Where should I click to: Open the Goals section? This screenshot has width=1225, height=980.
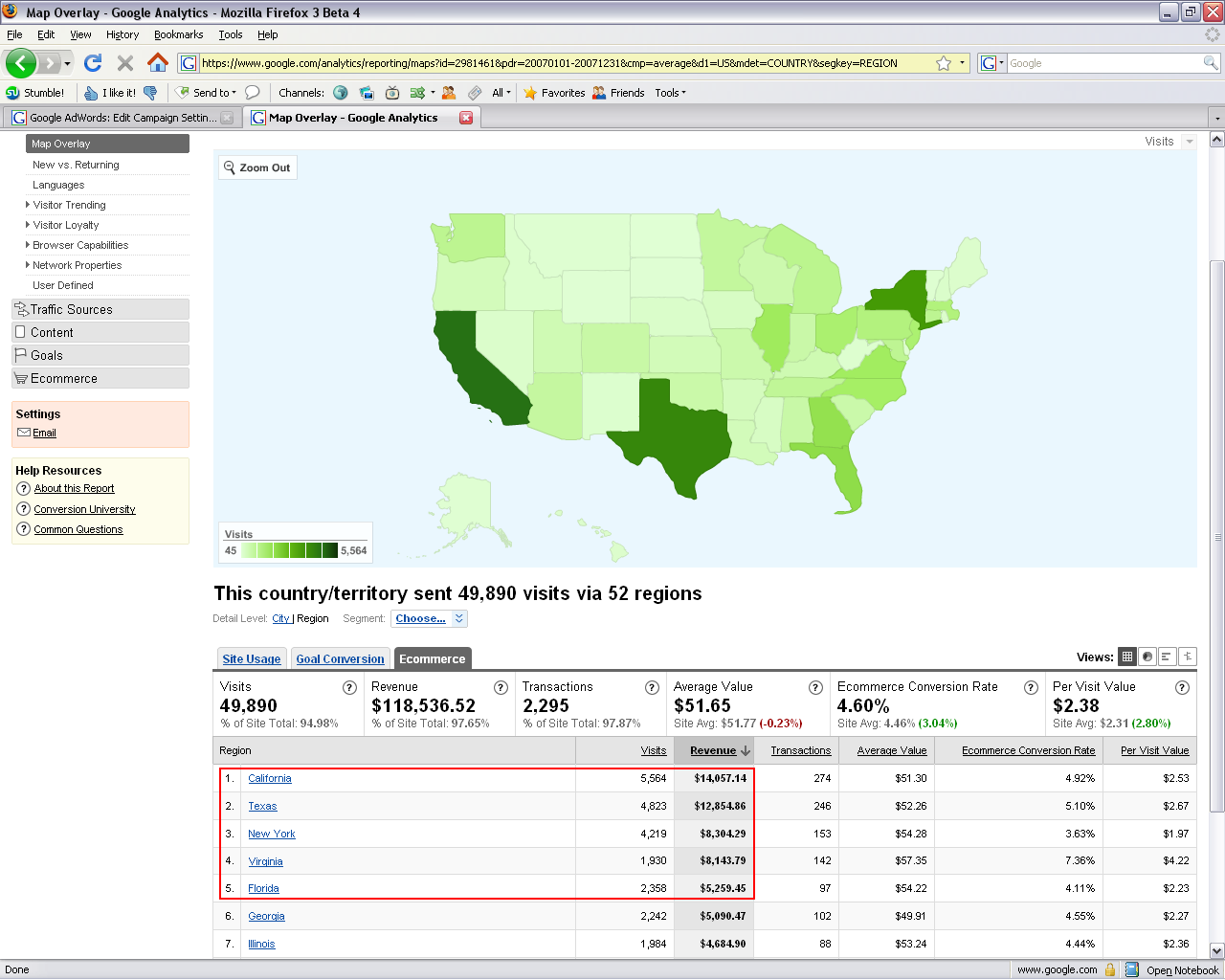coord(100,355)
